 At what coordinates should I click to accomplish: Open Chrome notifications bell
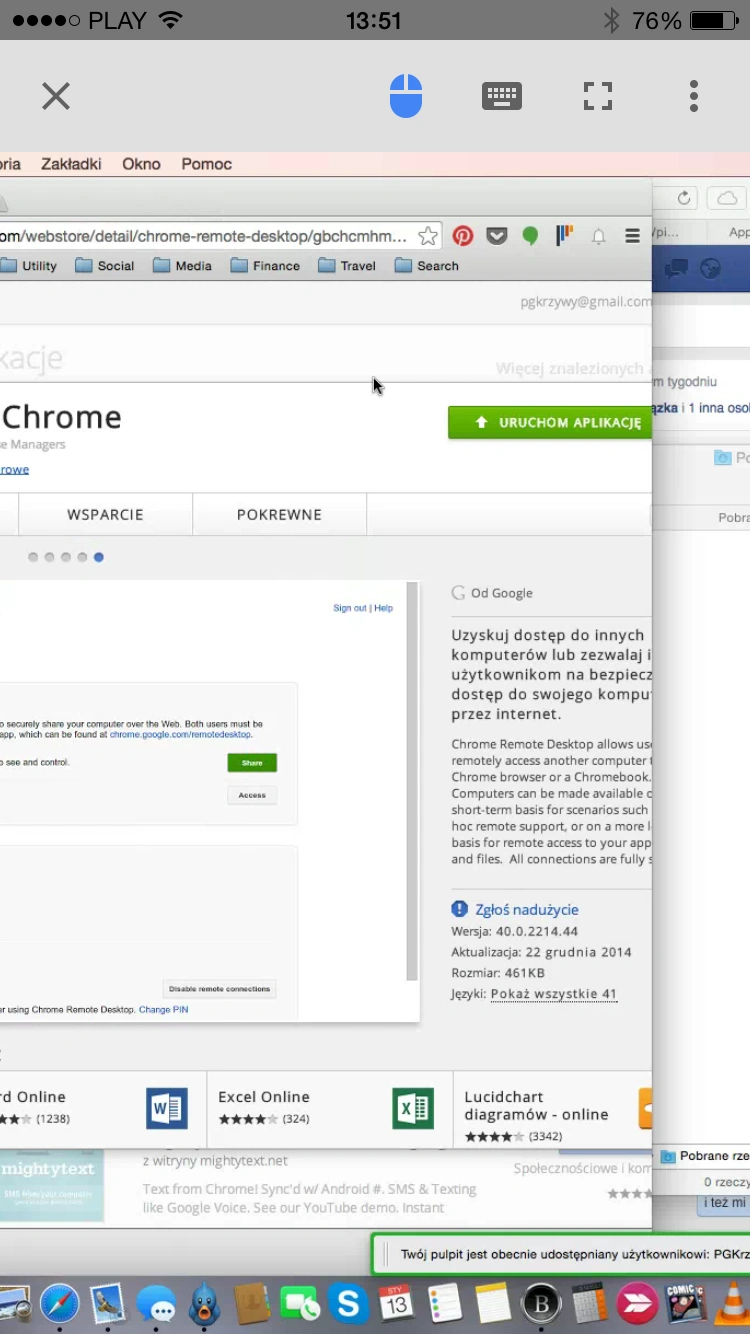[x=599, y=237]
